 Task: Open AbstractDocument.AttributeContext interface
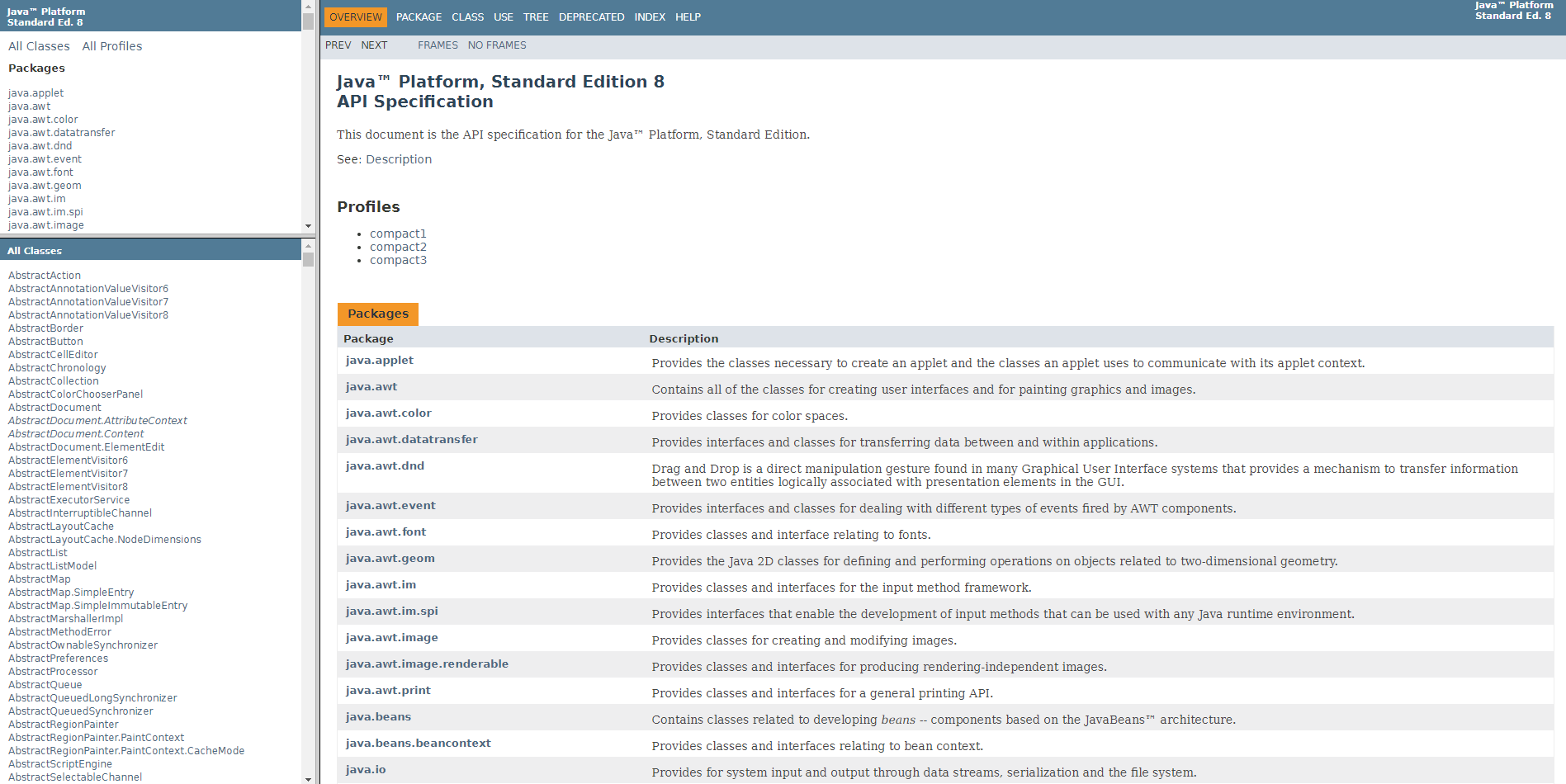point(97,421)
